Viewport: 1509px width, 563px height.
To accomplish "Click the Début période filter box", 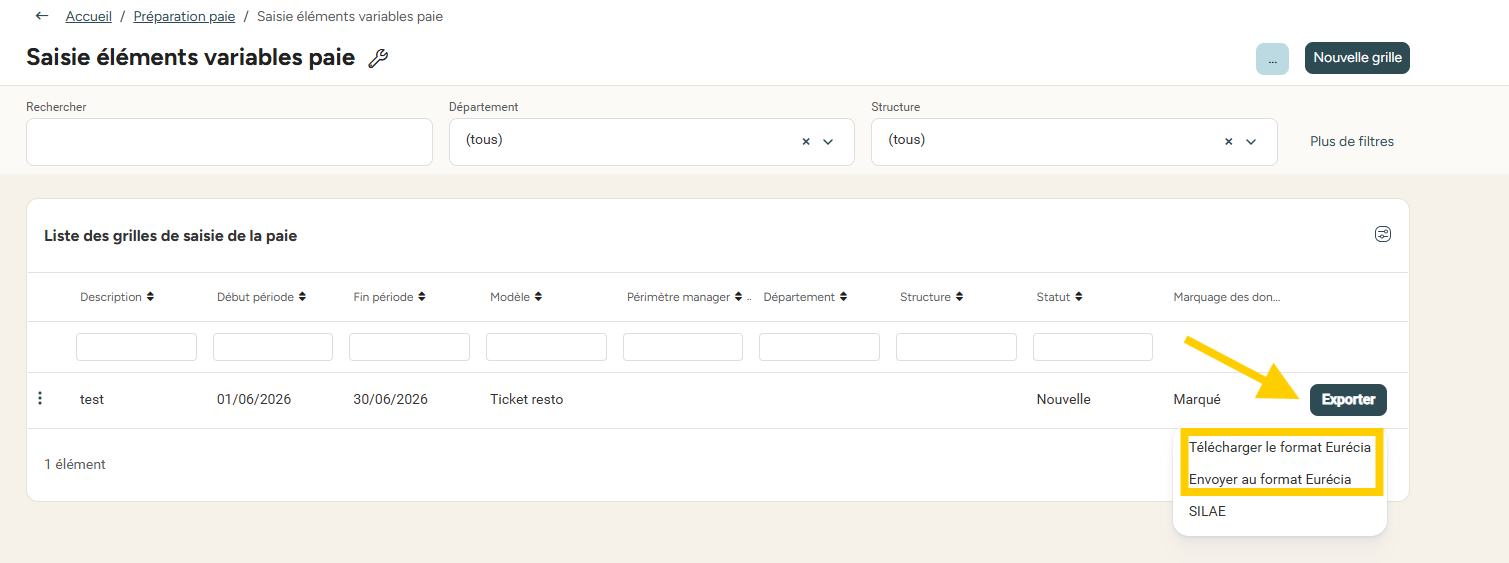I will pyautogui.click(x=273, y=347).
